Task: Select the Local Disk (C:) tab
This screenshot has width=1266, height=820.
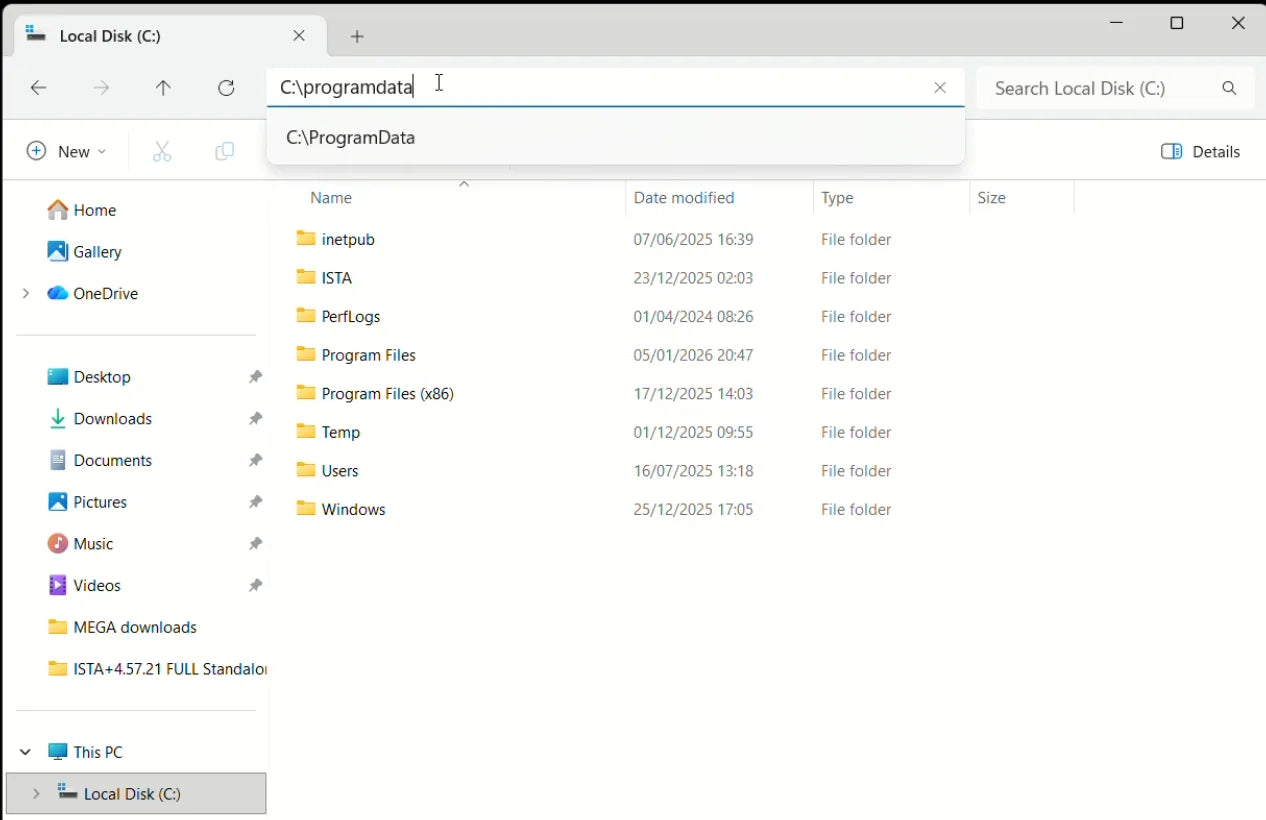Action: coord(168,36)
